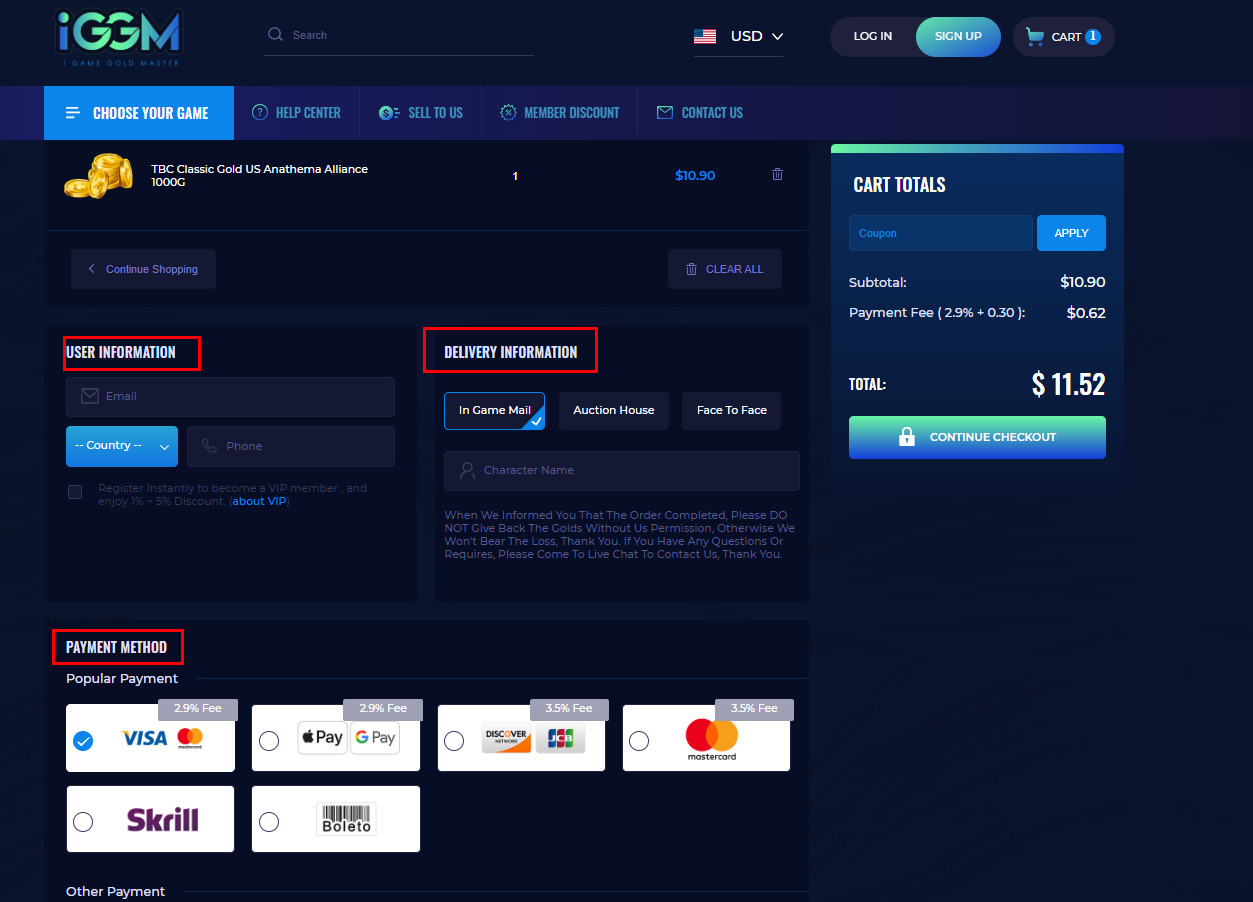Click the Help Center question mark icon
Viewport: 1253px width, 902px height.
[x=260, y=113]
